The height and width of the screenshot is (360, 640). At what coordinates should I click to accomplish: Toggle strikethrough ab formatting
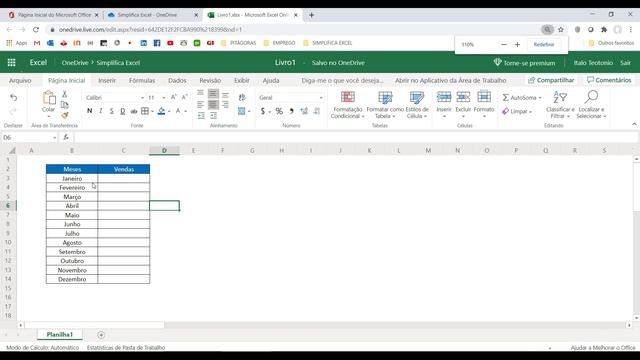tap(133, 111)
